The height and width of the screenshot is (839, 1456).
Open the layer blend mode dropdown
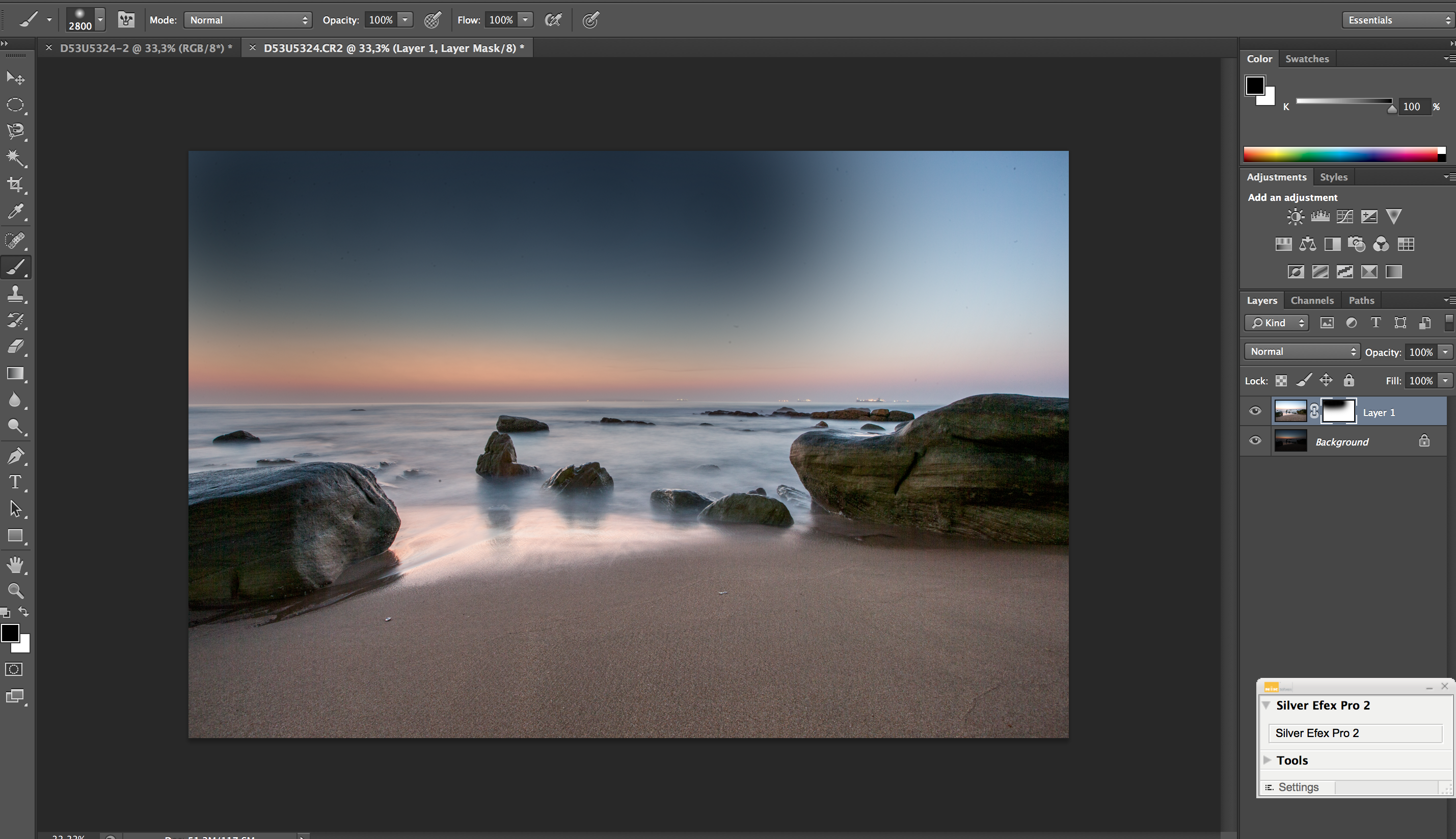1302,352
